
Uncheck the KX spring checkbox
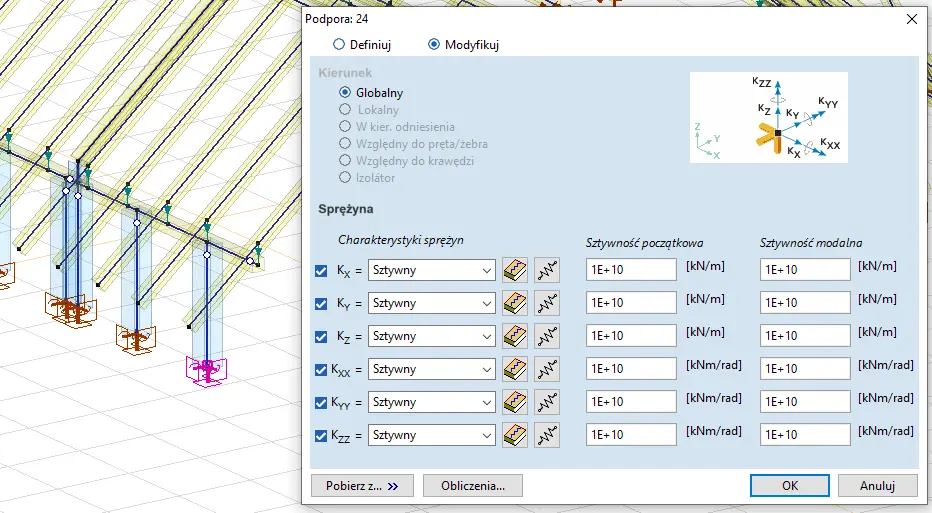[321, 270]
